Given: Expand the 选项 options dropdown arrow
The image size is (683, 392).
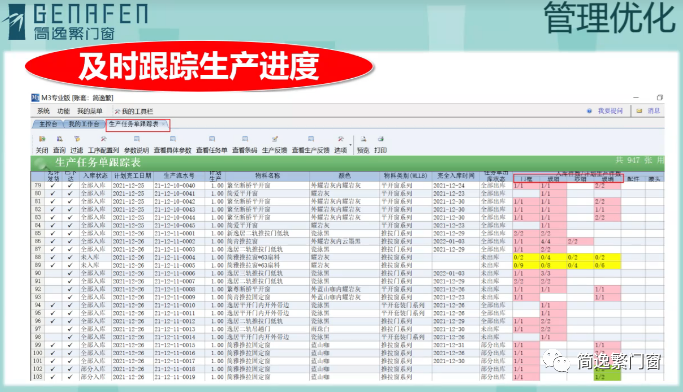Looking at the screenshot, I should pos(351,145).
